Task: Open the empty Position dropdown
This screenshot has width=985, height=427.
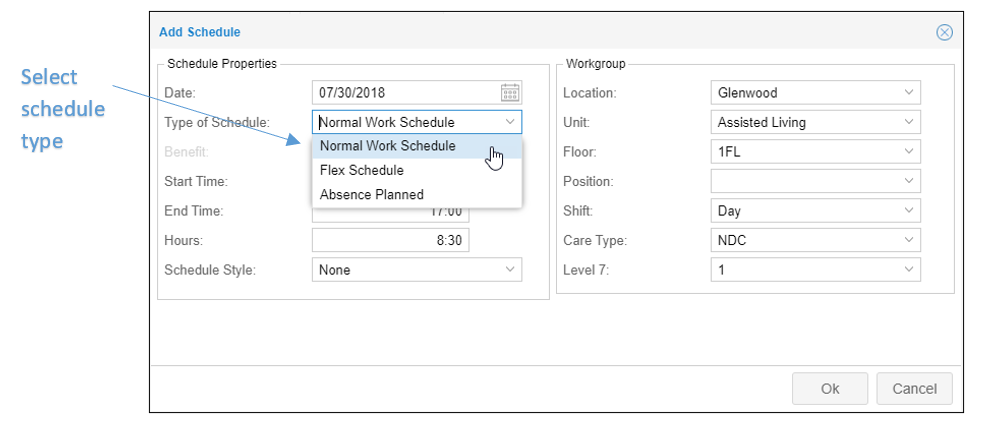Action: (815, 181)
